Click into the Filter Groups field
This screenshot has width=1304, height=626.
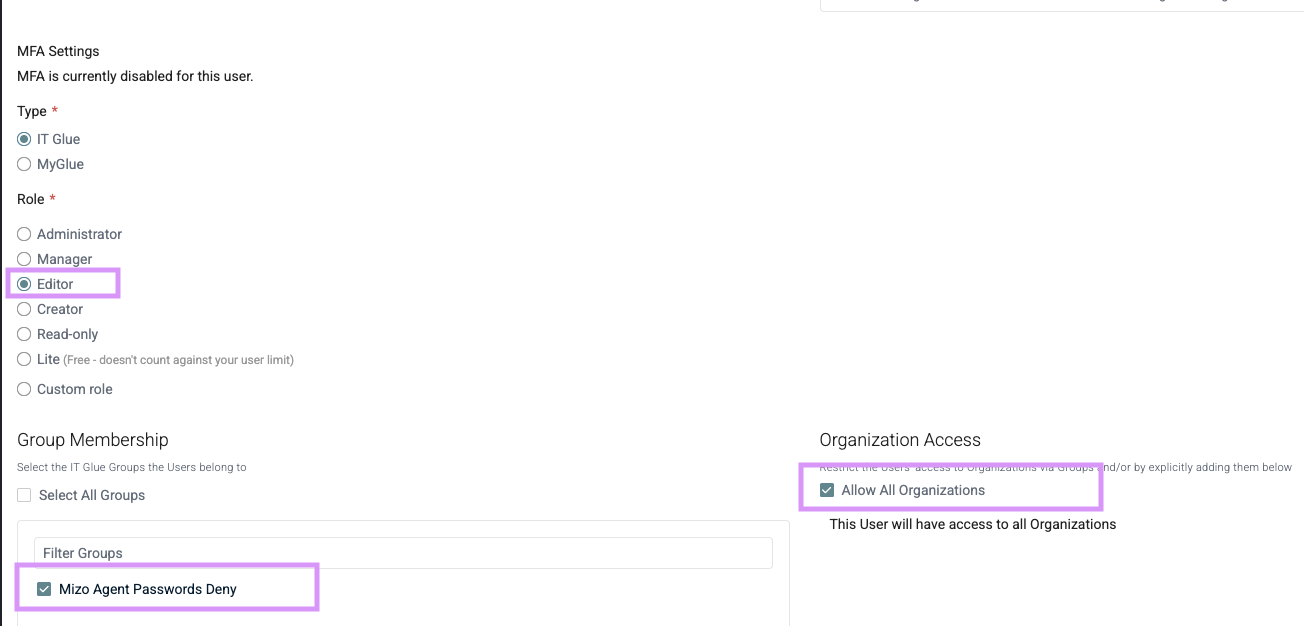point(403,553)
